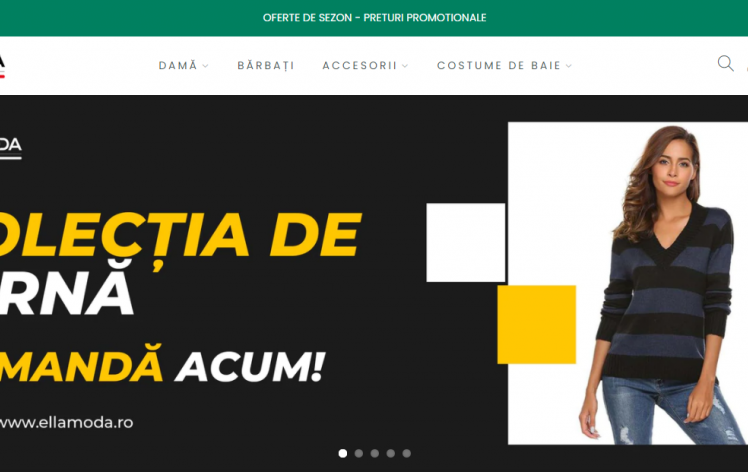
Task: Switch to the second carousel slide dot
Action: pos(359,453)
